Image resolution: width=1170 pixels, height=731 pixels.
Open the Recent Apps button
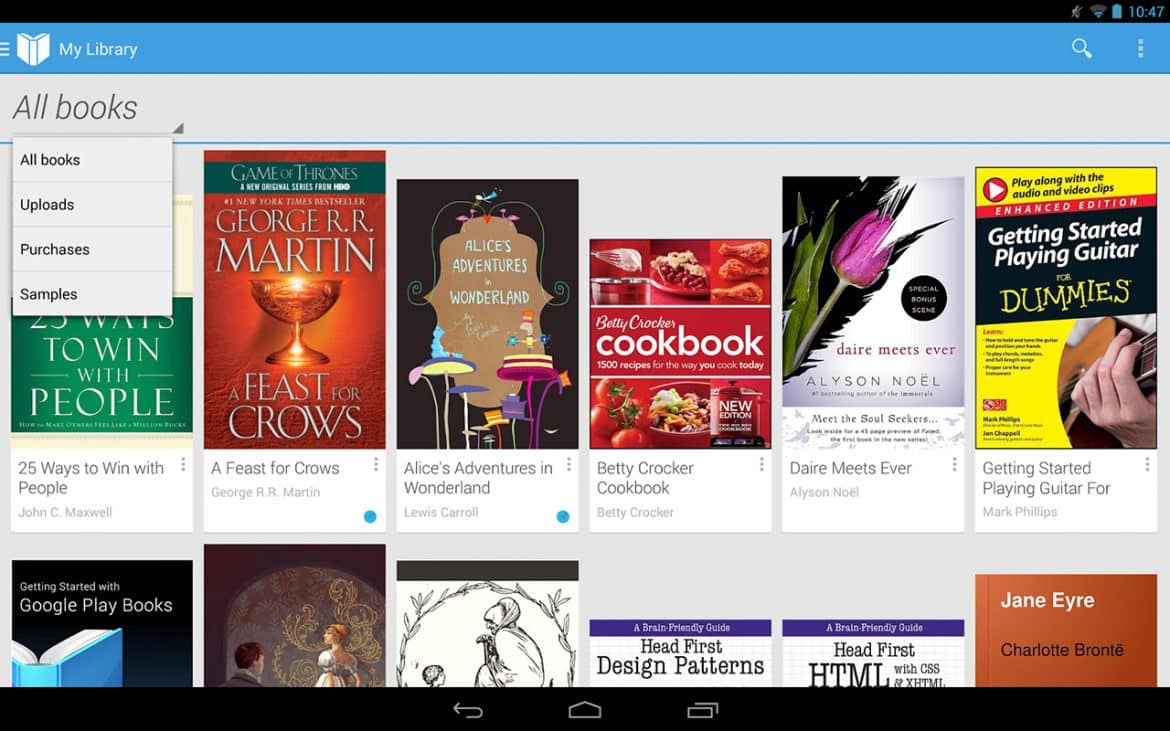pyautogui.click(x=702, y=710)
